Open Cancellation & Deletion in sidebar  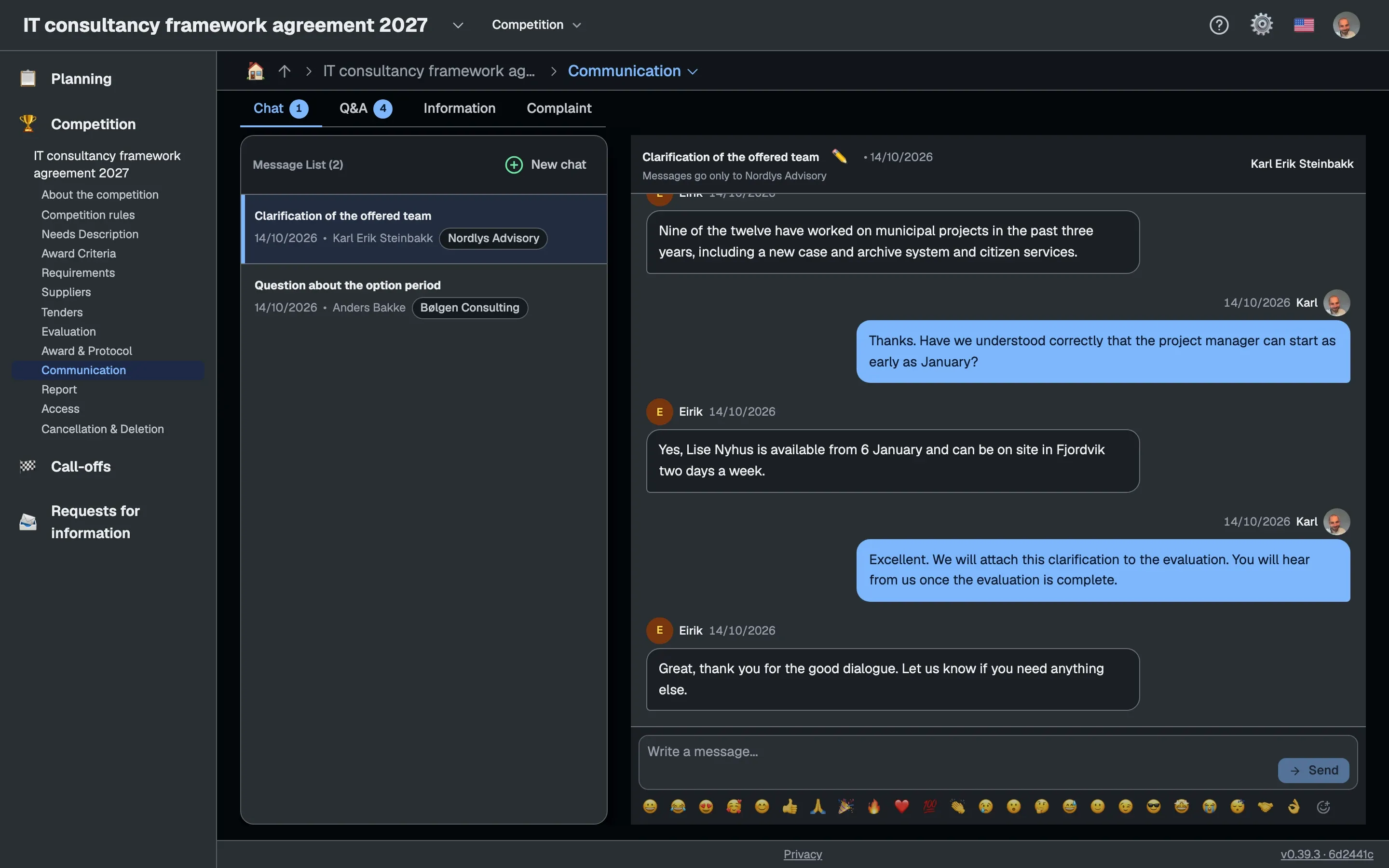(102, 429)
